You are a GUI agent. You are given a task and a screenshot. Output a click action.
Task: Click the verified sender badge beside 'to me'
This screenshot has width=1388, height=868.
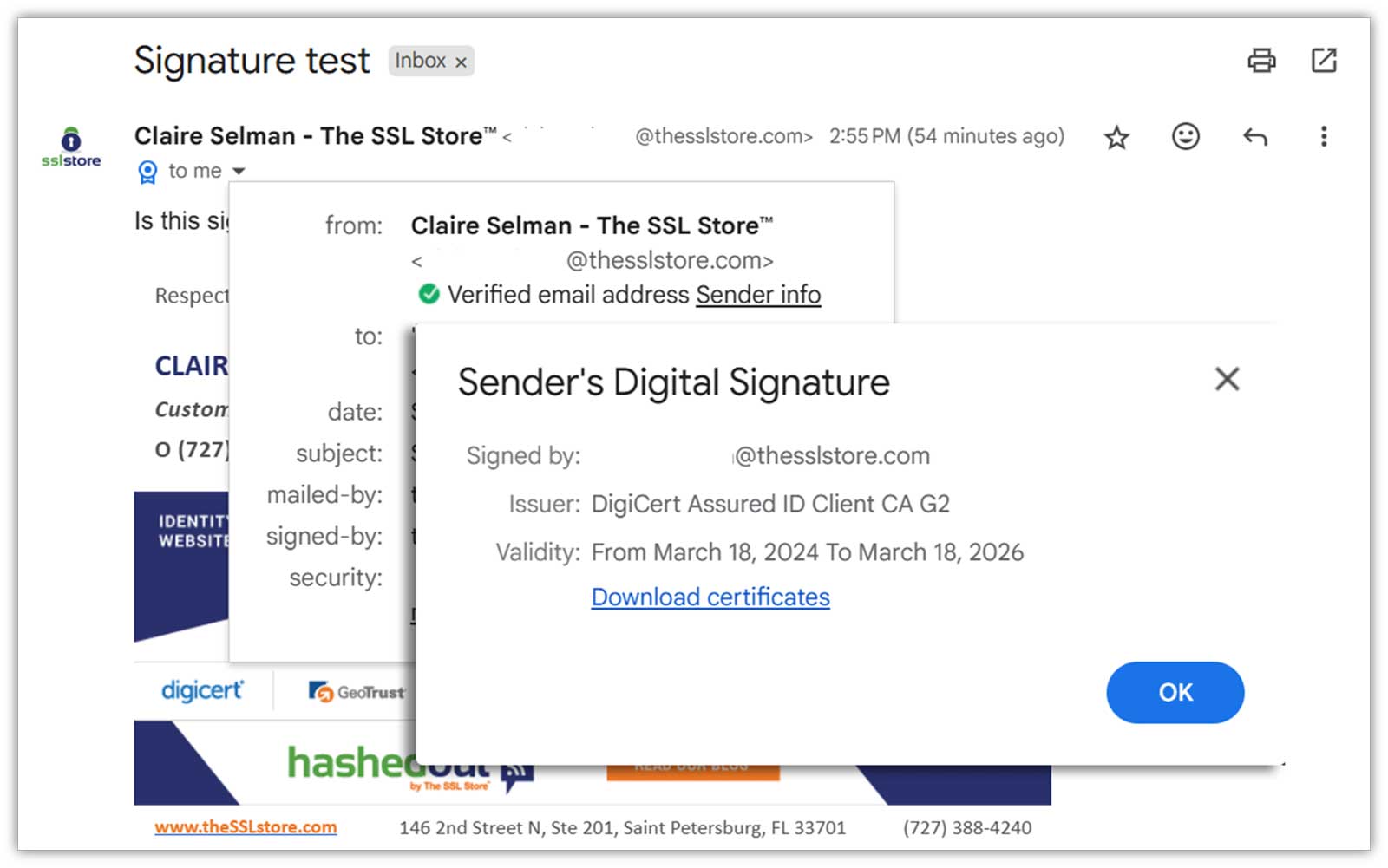[147, 171]
